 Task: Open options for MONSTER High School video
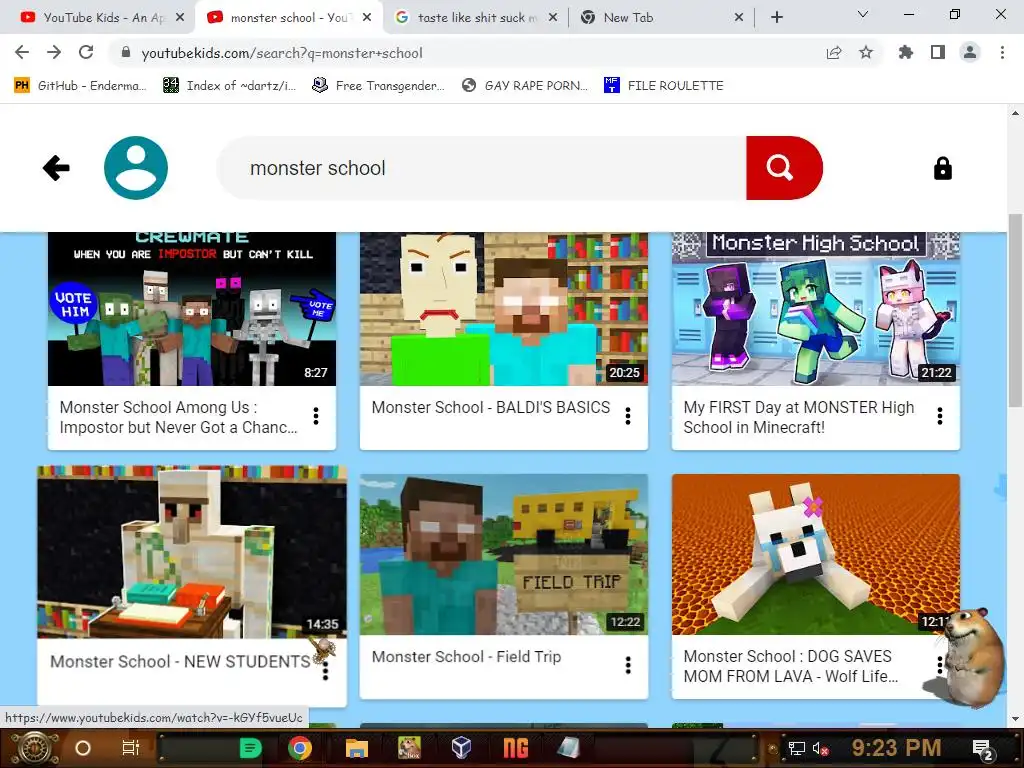click(940, 416)
